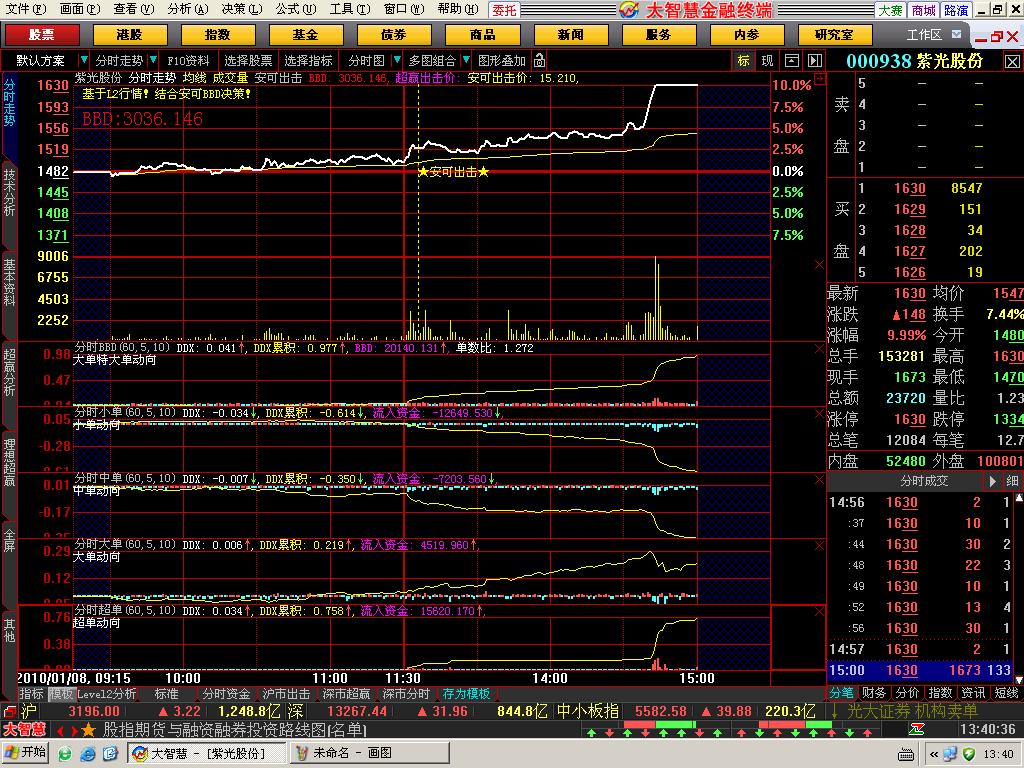The height and width of the screenshot is (768, 1024).
Task: Click the right arrow beside 分时成交 header
Action: point(993,481)
